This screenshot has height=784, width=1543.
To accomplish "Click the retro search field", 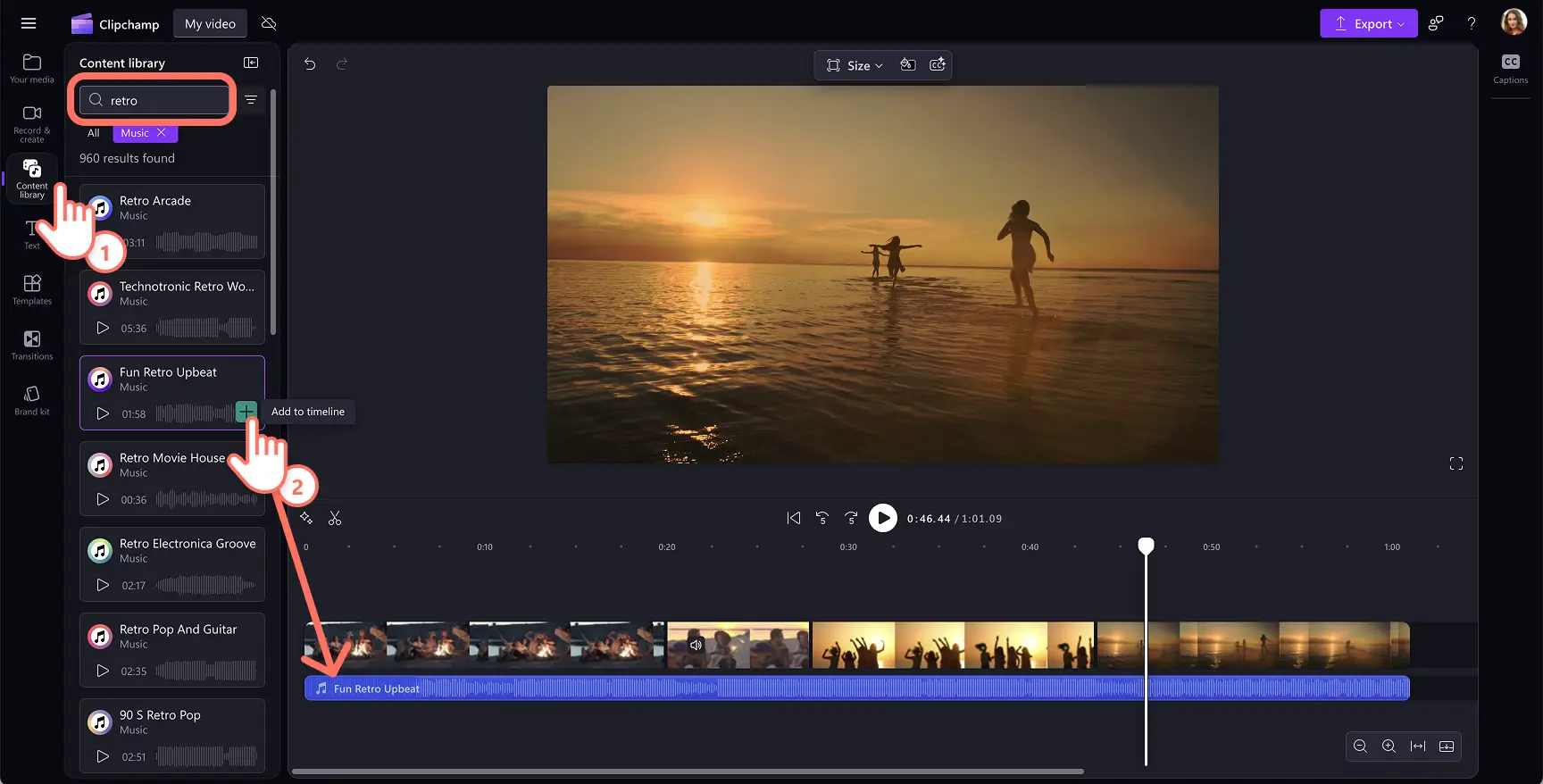I will click(154, 100).
